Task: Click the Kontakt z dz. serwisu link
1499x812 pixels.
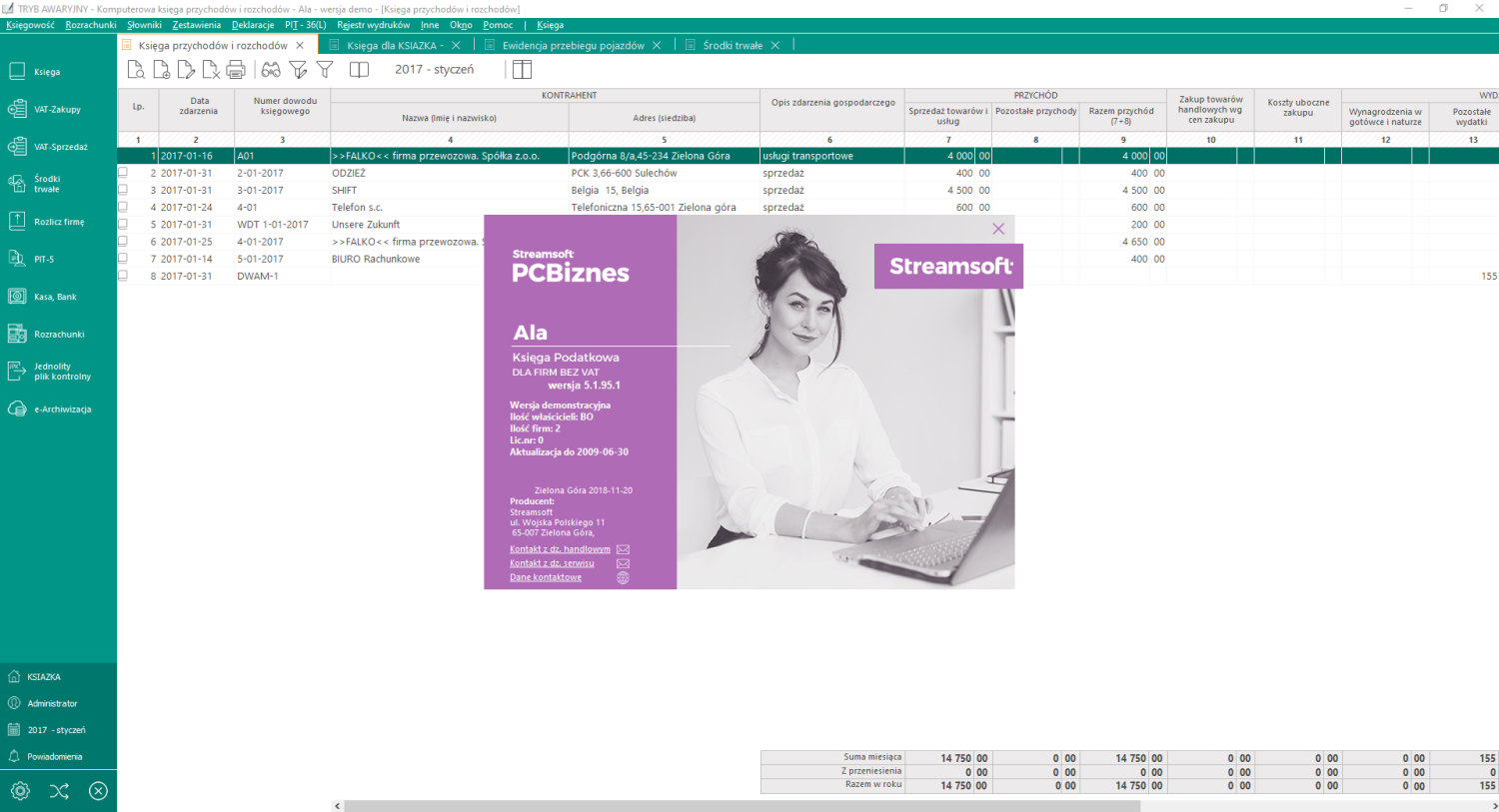Action: (552, 563)
